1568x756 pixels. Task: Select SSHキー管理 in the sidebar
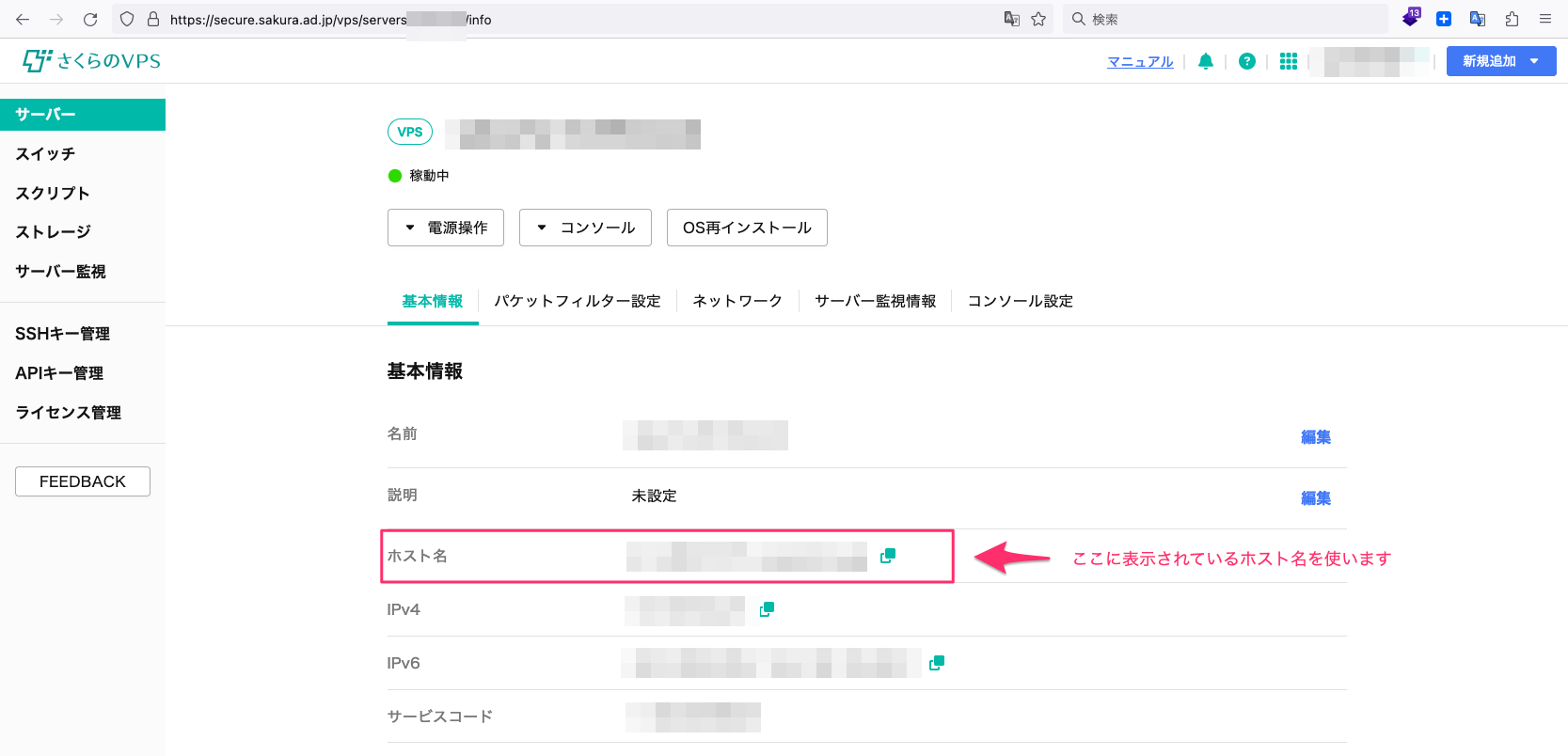tap(62, 334)
